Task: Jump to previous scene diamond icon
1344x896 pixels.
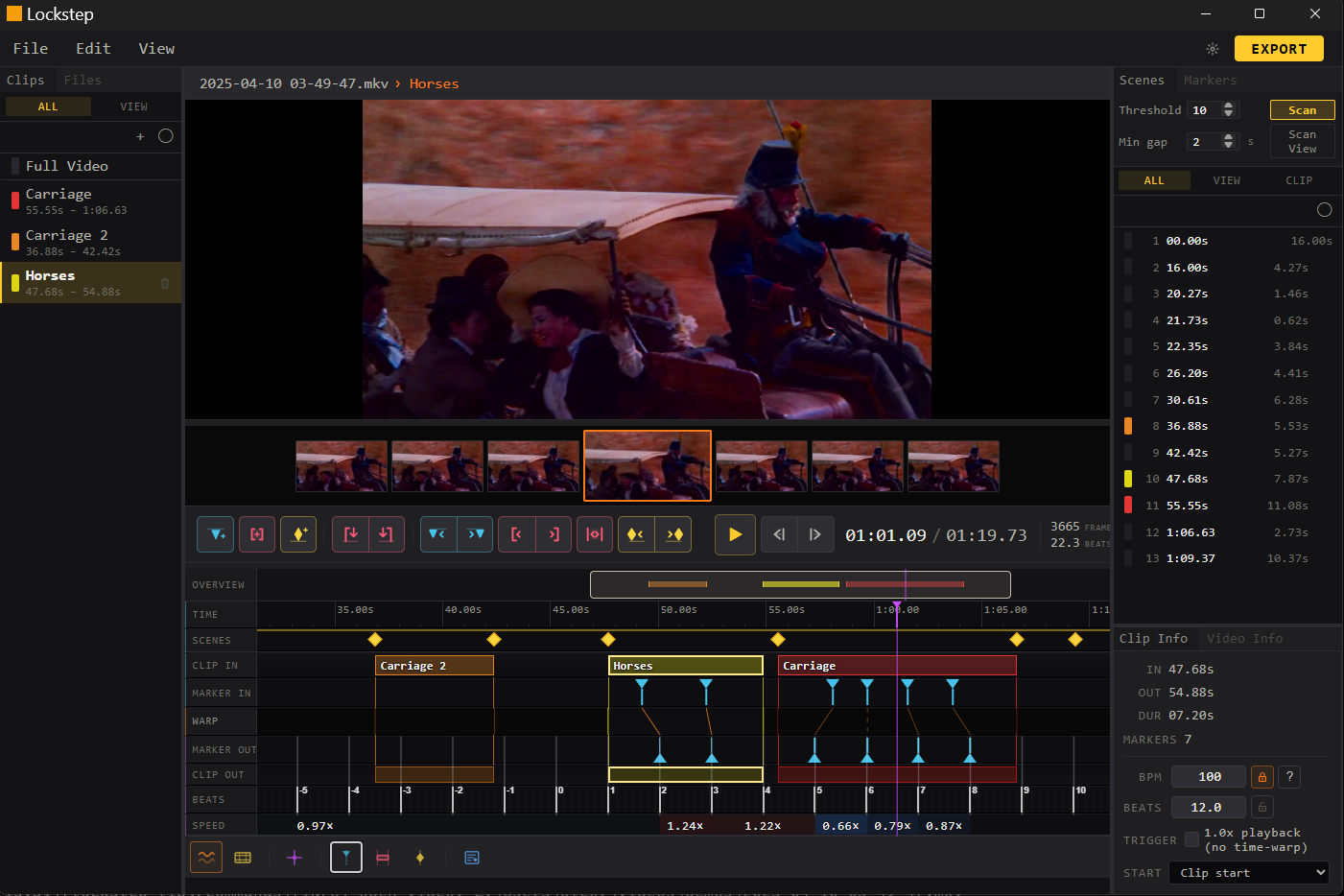Action: [x=636, y=534]
